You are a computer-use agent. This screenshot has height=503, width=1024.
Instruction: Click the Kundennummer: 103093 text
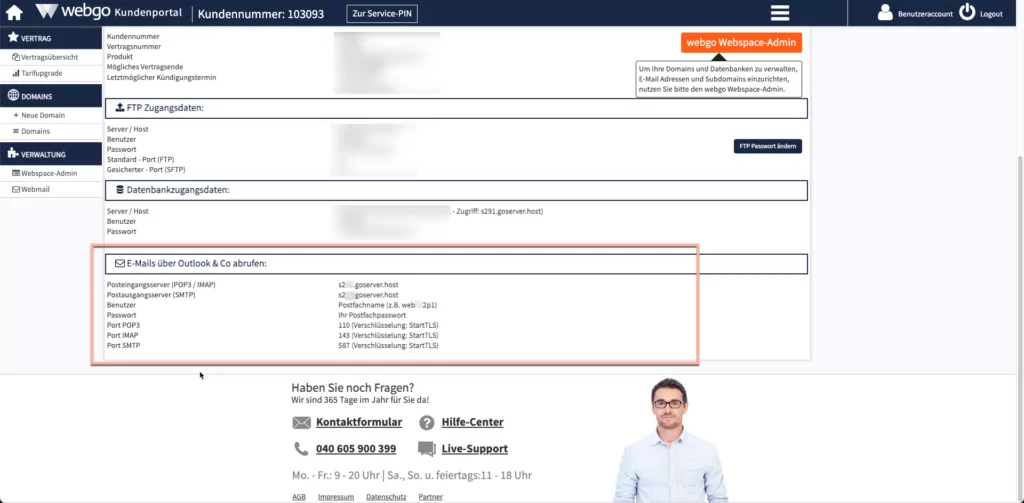261,14
